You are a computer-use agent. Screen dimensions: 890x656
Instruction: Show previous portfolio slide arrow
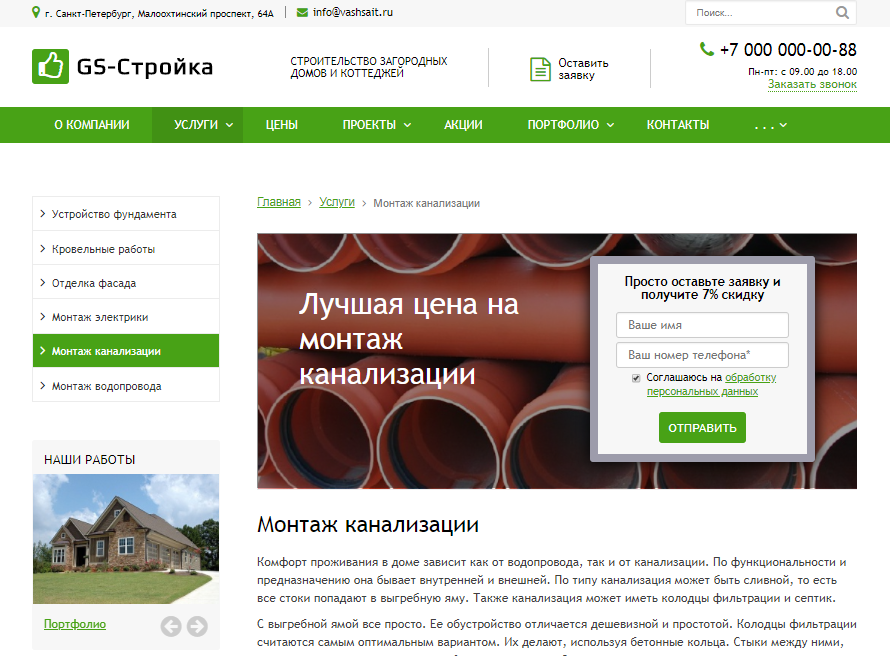(x=171, y=626)
